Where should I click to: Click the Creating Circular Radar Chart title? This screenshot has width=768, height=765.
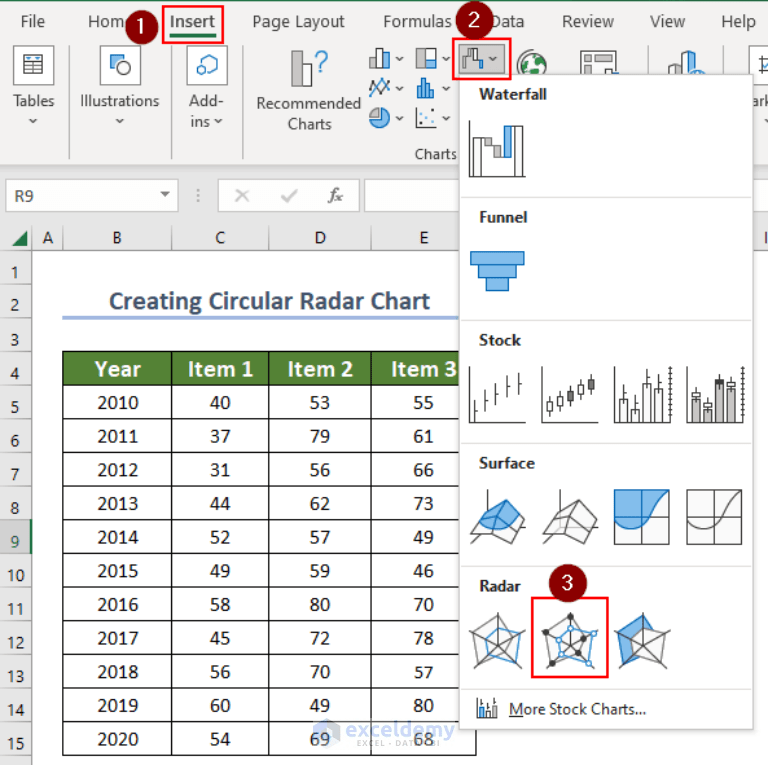coord(269,301)
